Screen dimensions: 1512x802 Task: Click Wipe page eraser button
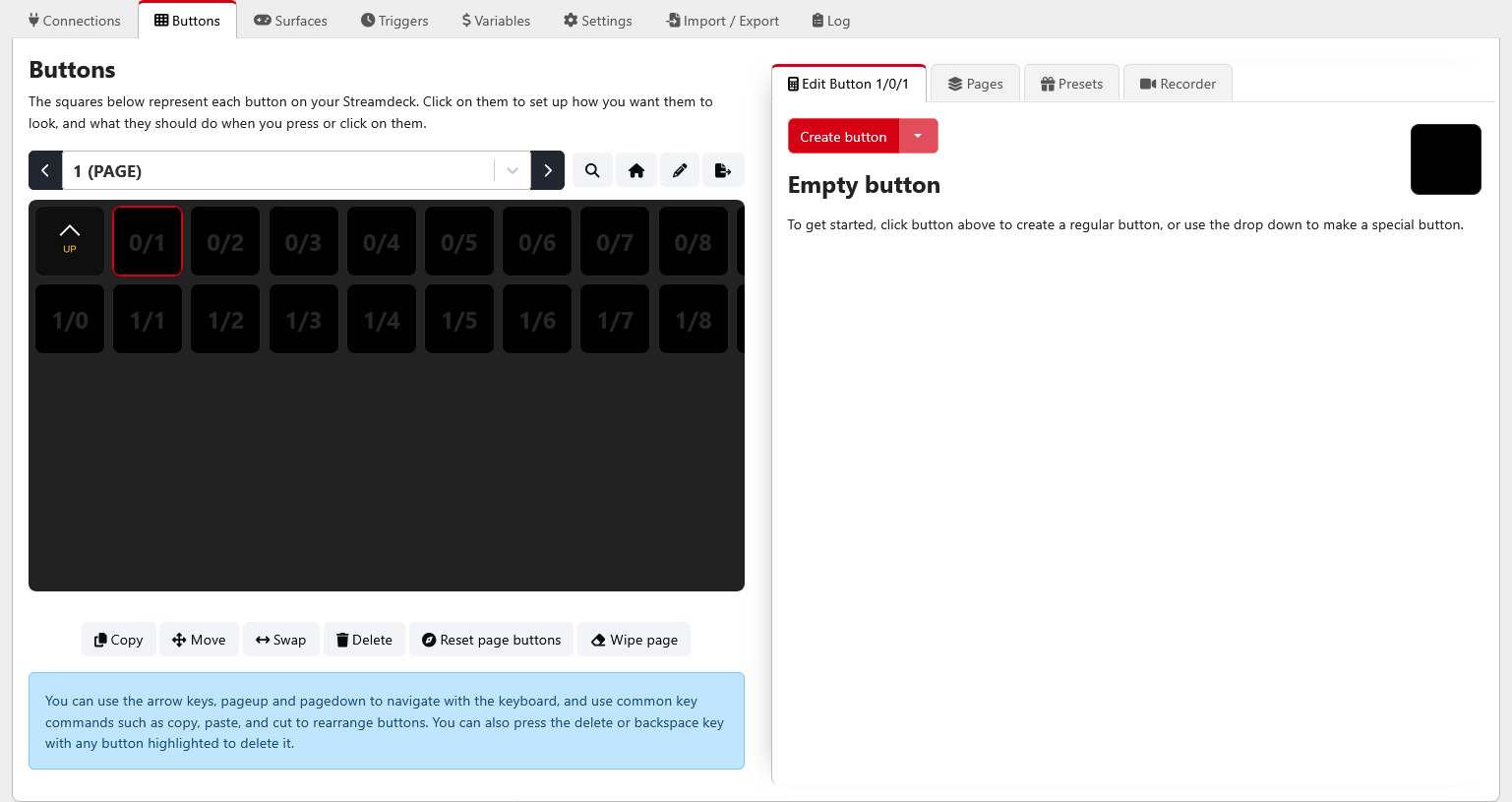pos(635,640)
